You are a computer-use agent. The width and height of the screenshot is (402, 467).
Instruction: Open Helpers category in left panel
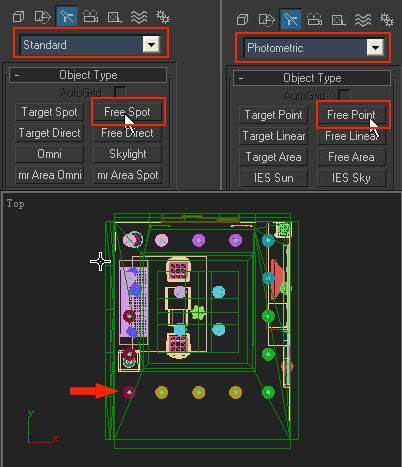(114, 17)
